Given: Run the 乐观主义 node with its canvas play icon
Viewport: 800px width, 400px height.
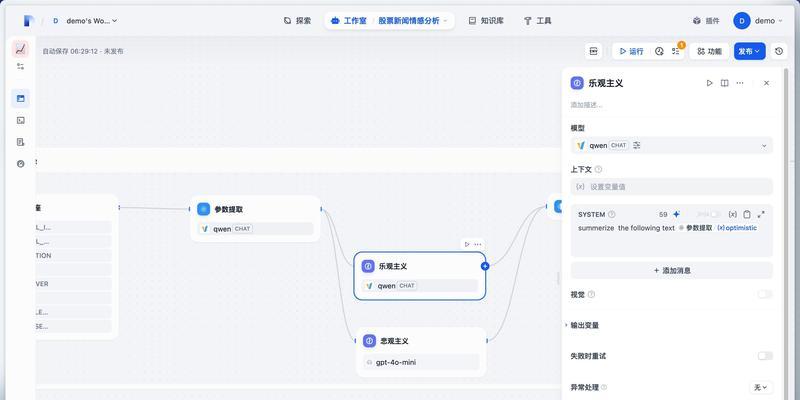Looking at the screenshot, I should pyautogui.click(x=467, y=244).
